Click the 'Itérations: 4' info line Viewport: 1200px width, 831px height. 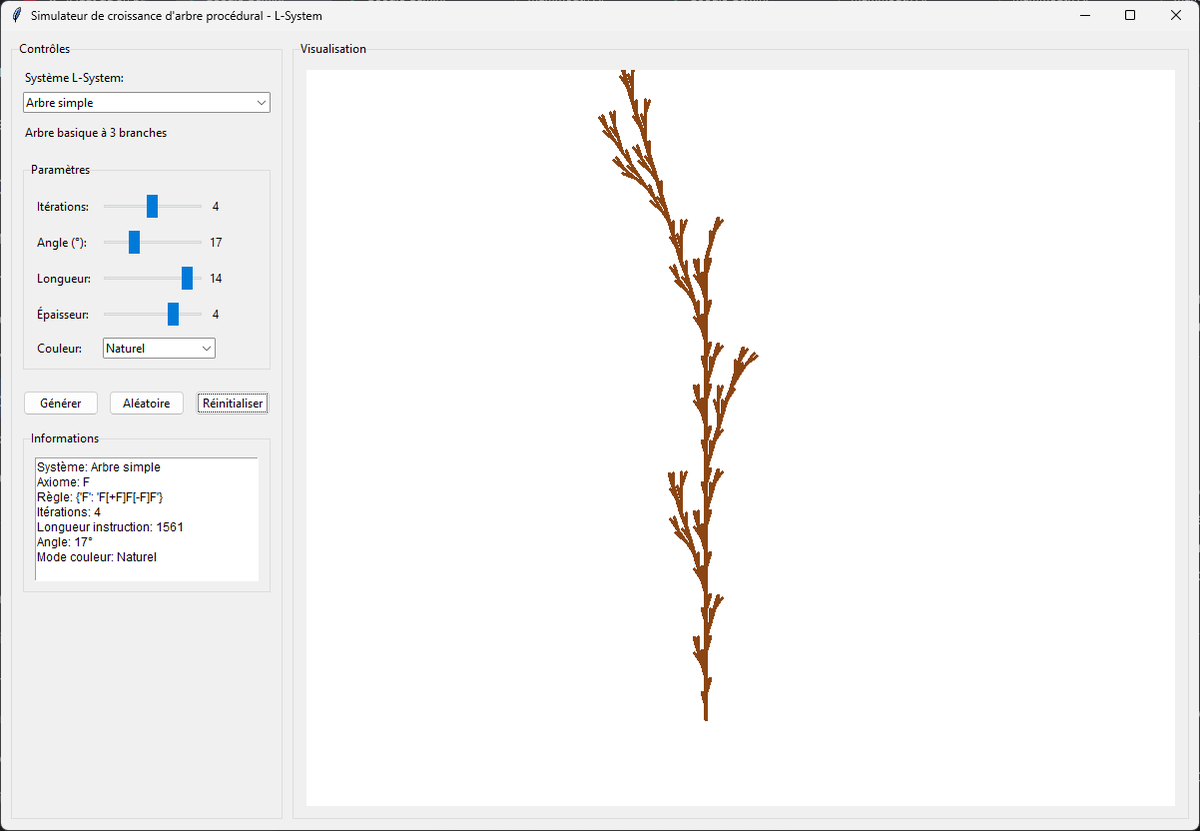click(69, 512)
